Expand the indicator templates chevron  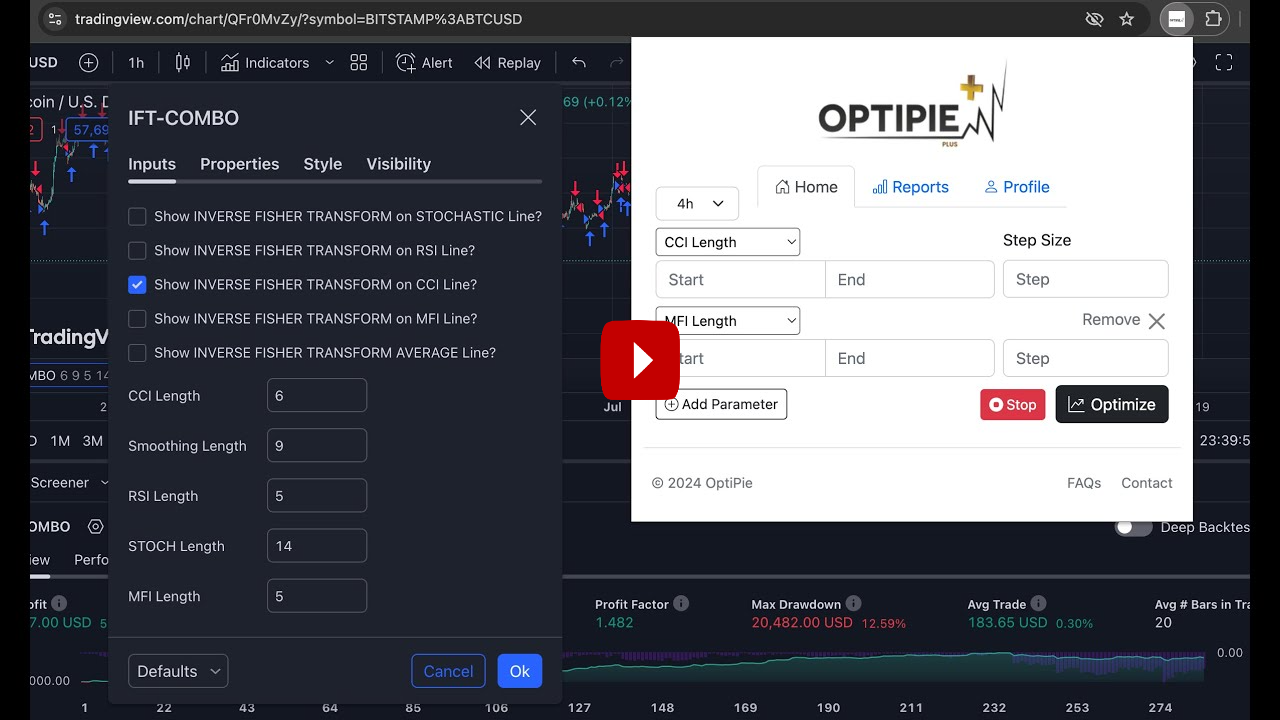329,62
